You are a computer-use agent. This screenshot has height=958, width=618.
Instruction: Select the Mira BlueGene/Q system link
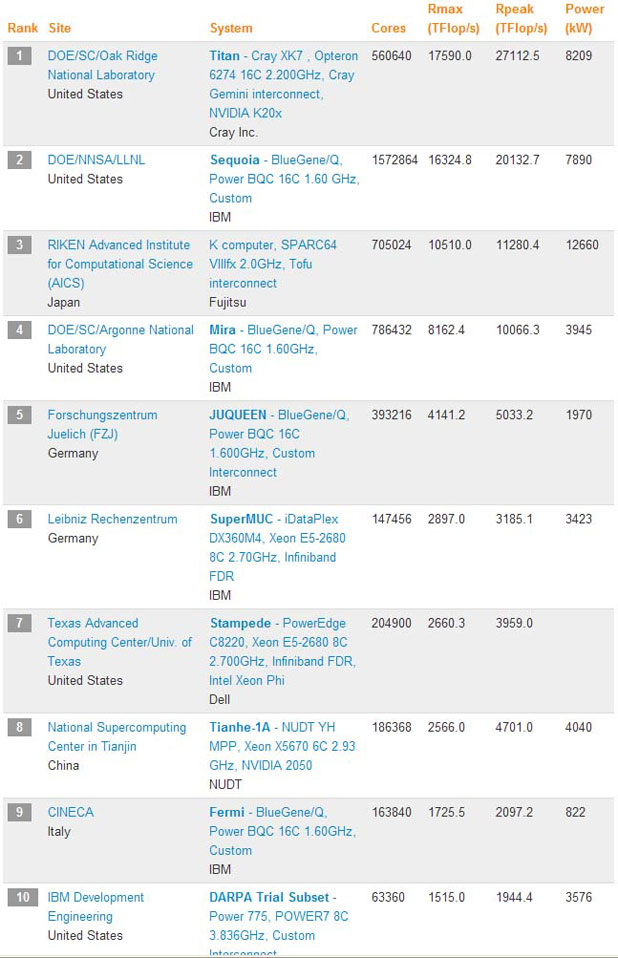[x=283, y=349]
